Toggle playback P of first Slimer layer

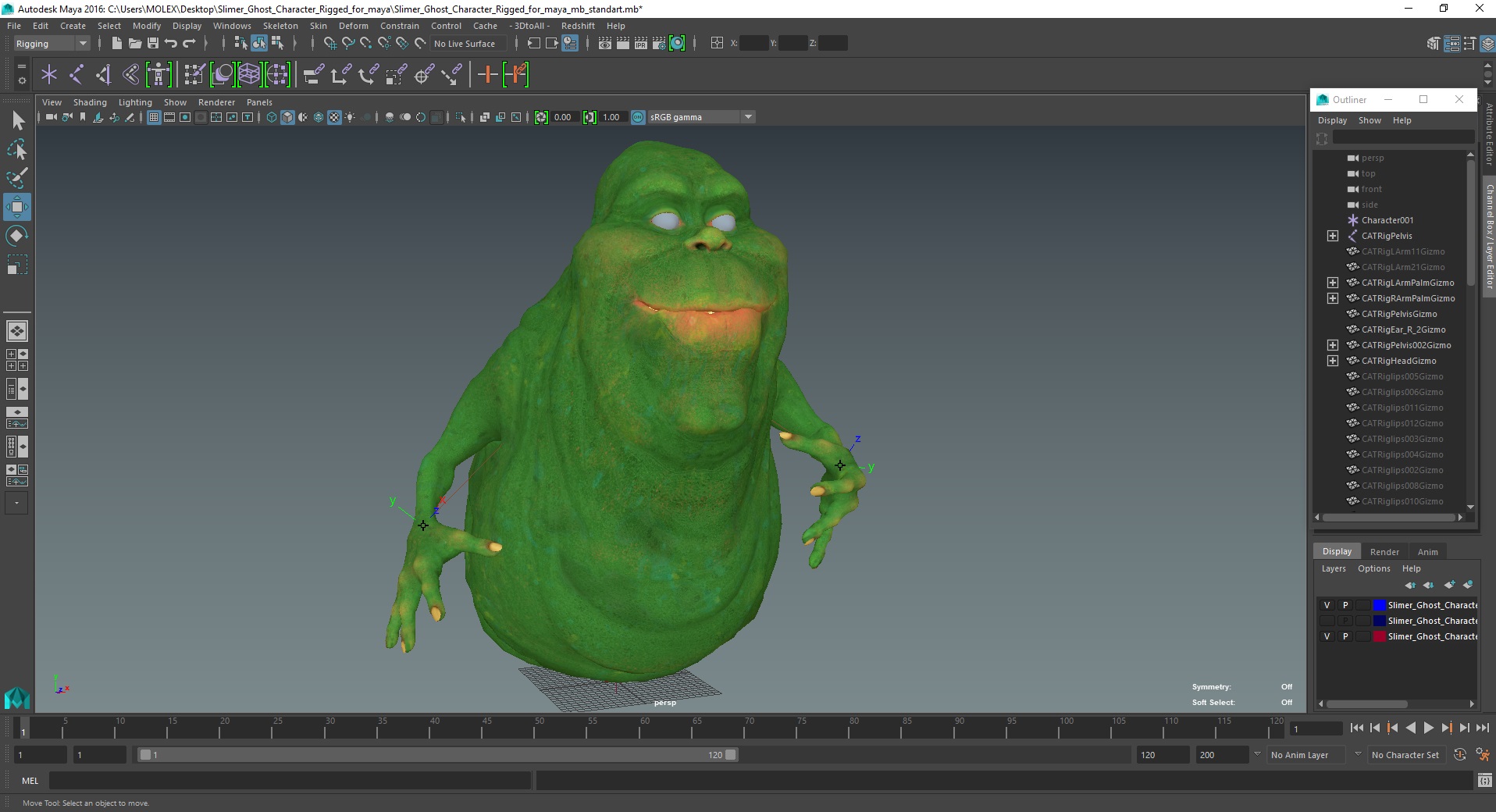coord(1345,605)
